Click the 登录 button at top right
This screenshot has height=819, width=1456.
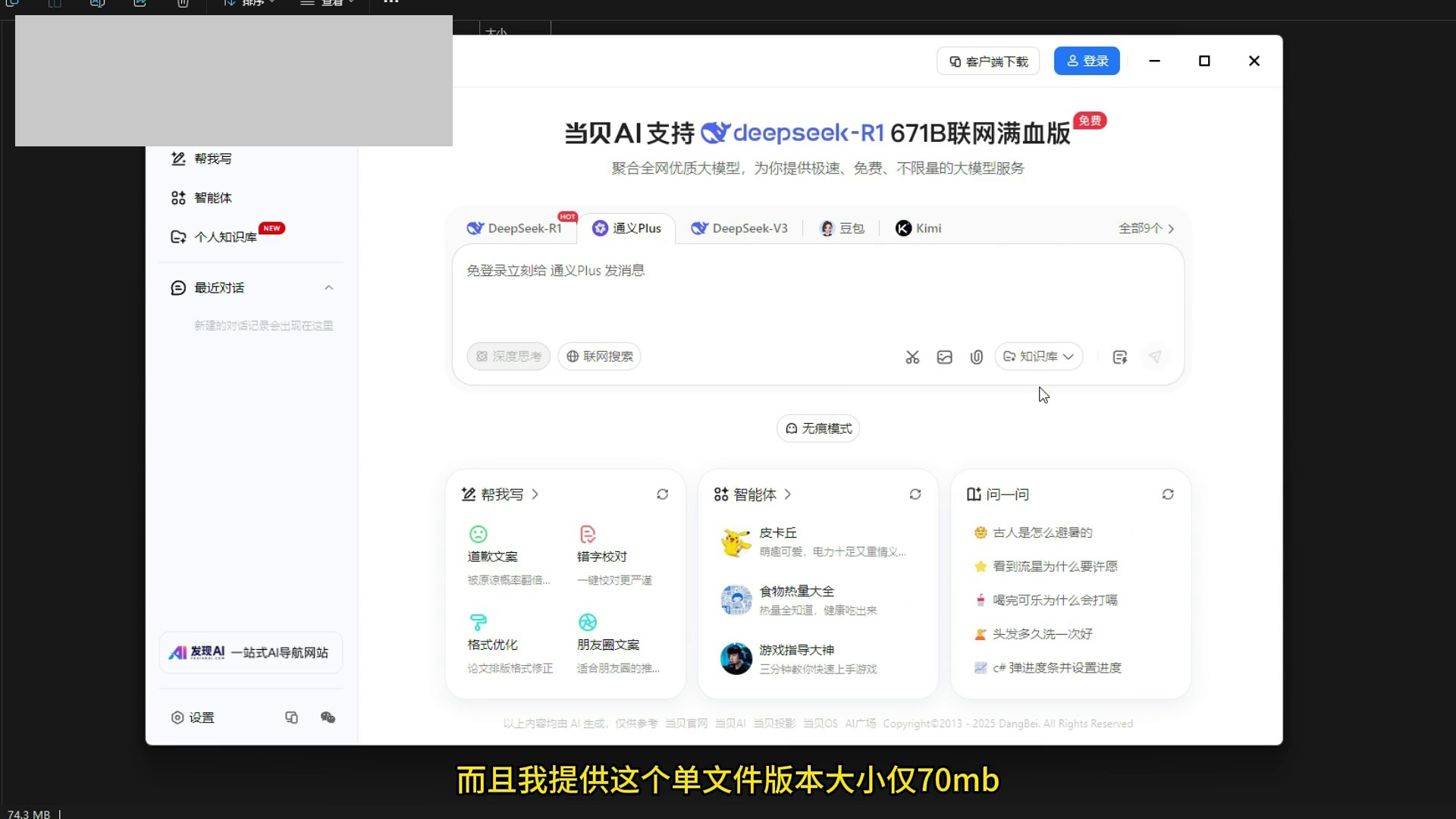pos(1087,61)
